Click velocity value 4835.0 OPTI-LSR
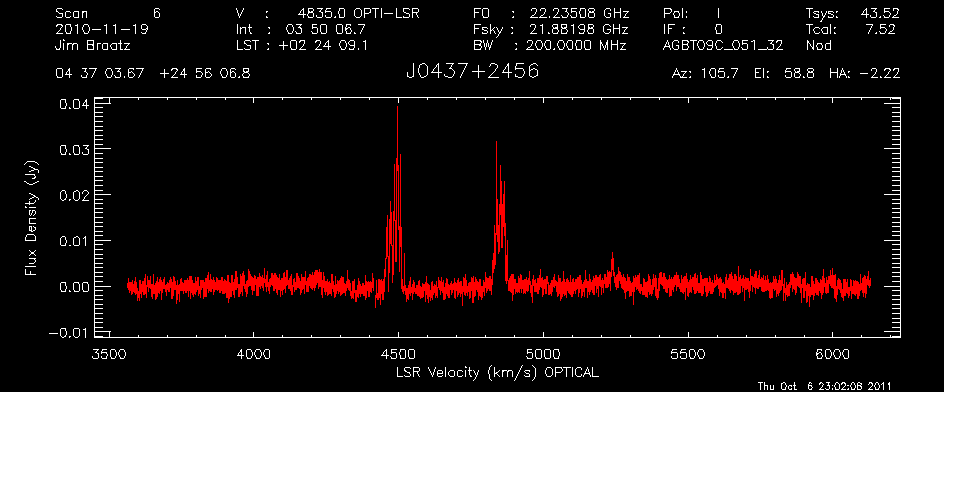Image resolution: width=962 pixels, height=490 pixels. coord(359,13)
